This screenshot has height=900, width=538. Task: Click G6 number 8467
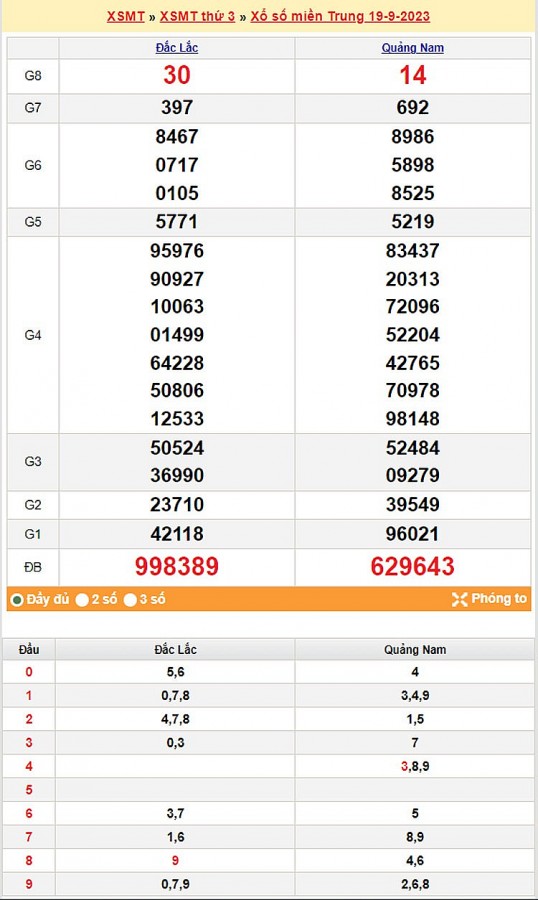point(177,137)
